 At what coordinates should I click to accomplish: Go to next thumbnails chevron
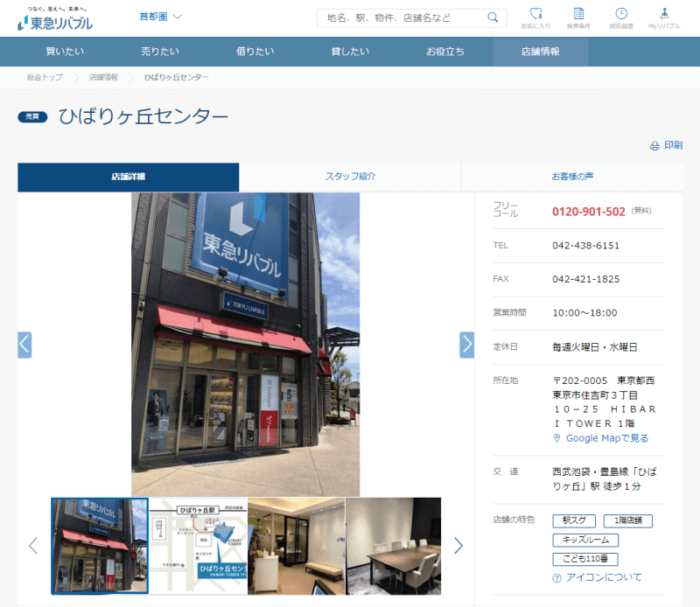(x=458, y=546)
